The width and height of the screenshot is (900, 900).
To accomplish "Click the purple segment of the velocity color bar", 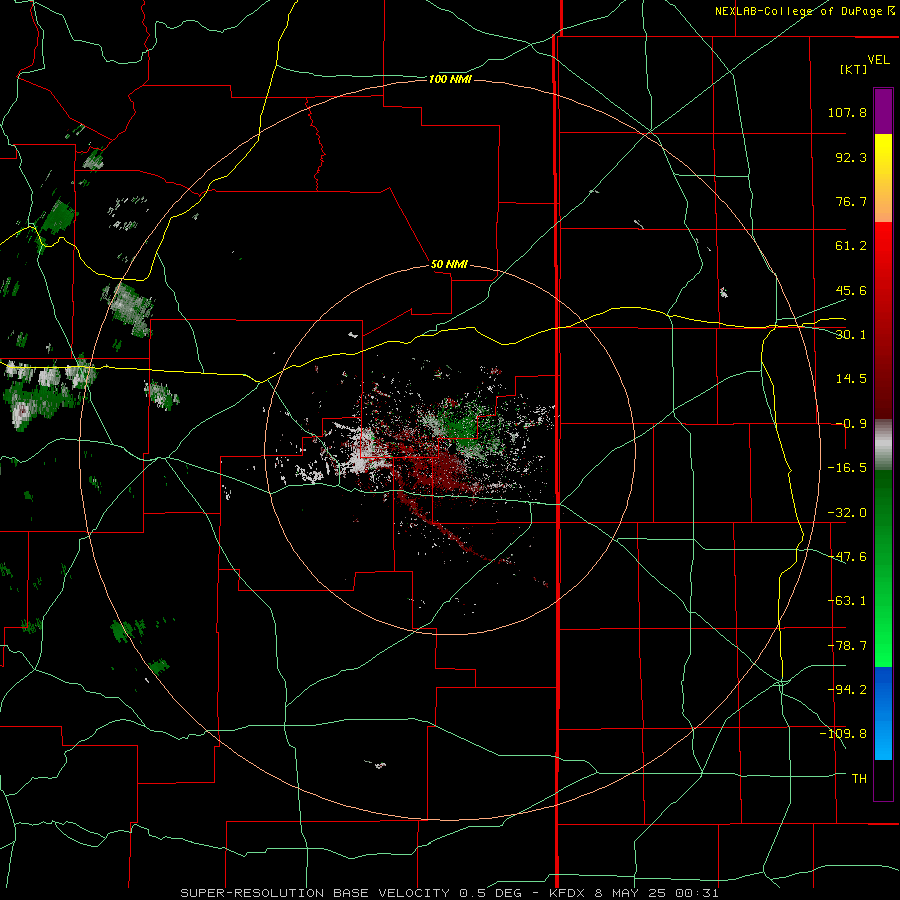I will click(x=883, y=112).
